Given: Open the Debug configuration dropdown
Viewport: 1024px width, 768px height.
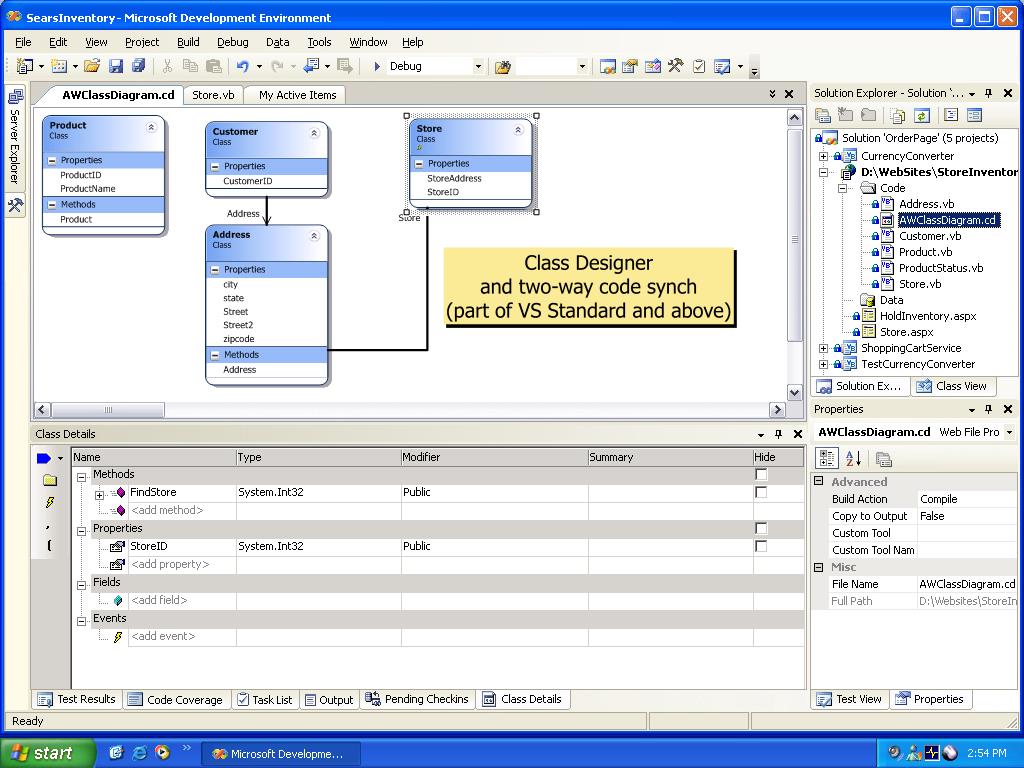Looking at the screenshot, I should 478,67.
